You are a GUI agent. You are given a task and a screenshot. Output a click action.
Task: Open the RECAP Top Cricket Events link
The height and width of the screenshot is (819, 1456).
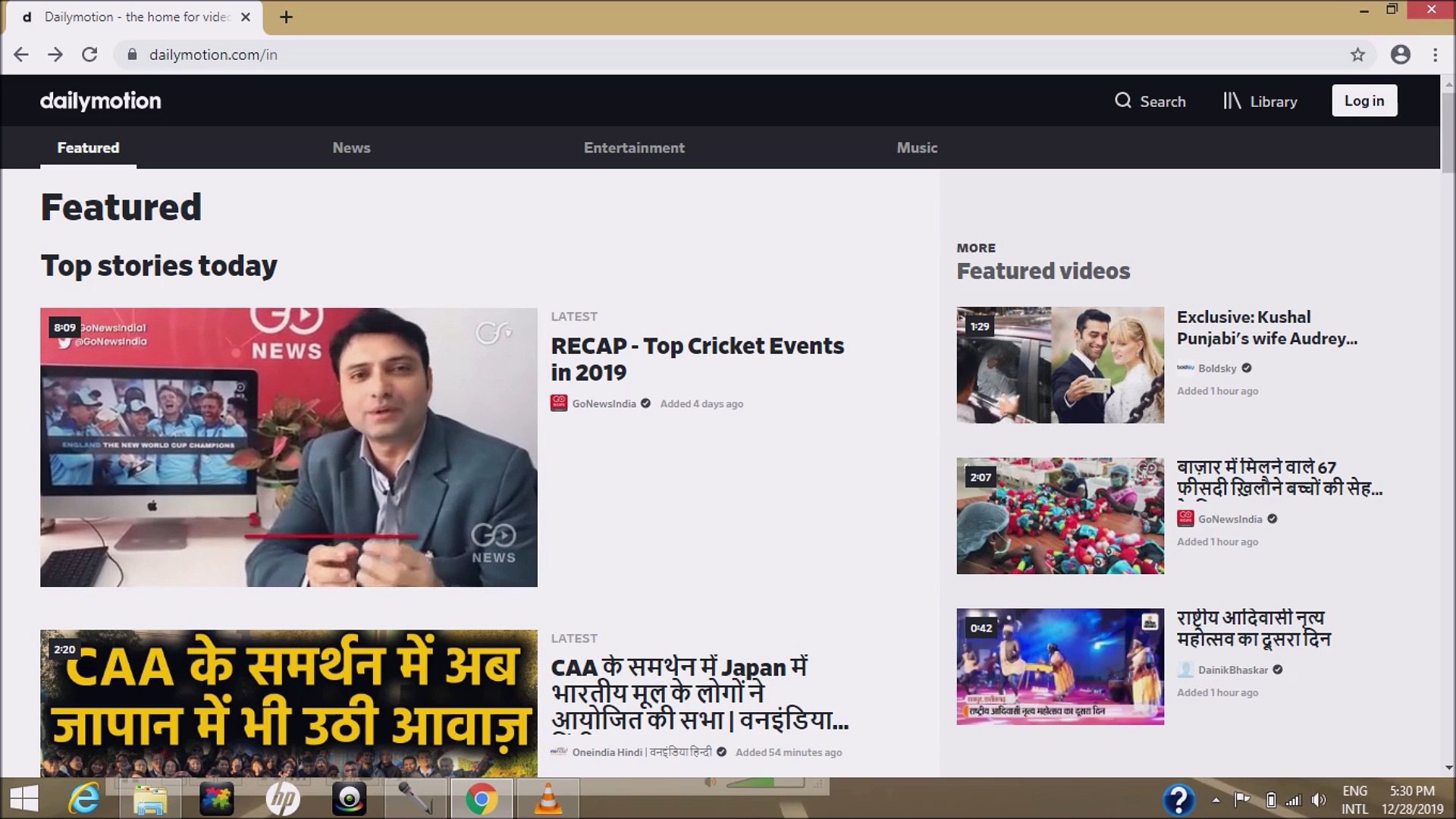[697, 359]
